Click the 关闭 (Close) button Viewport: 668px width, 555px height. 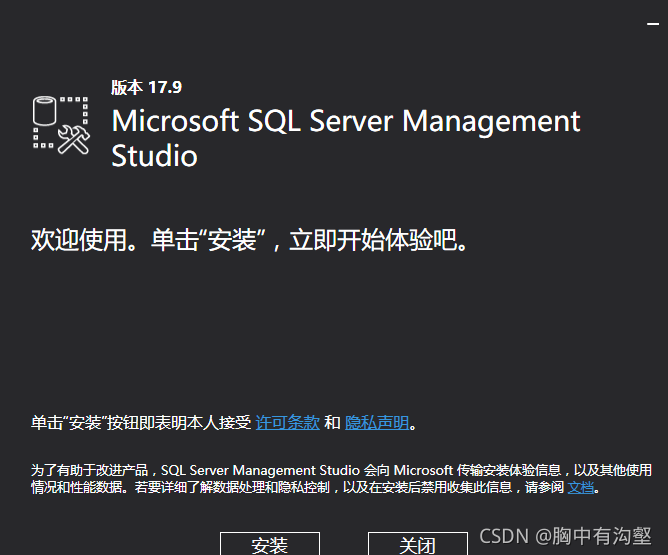tap(418, 543)
